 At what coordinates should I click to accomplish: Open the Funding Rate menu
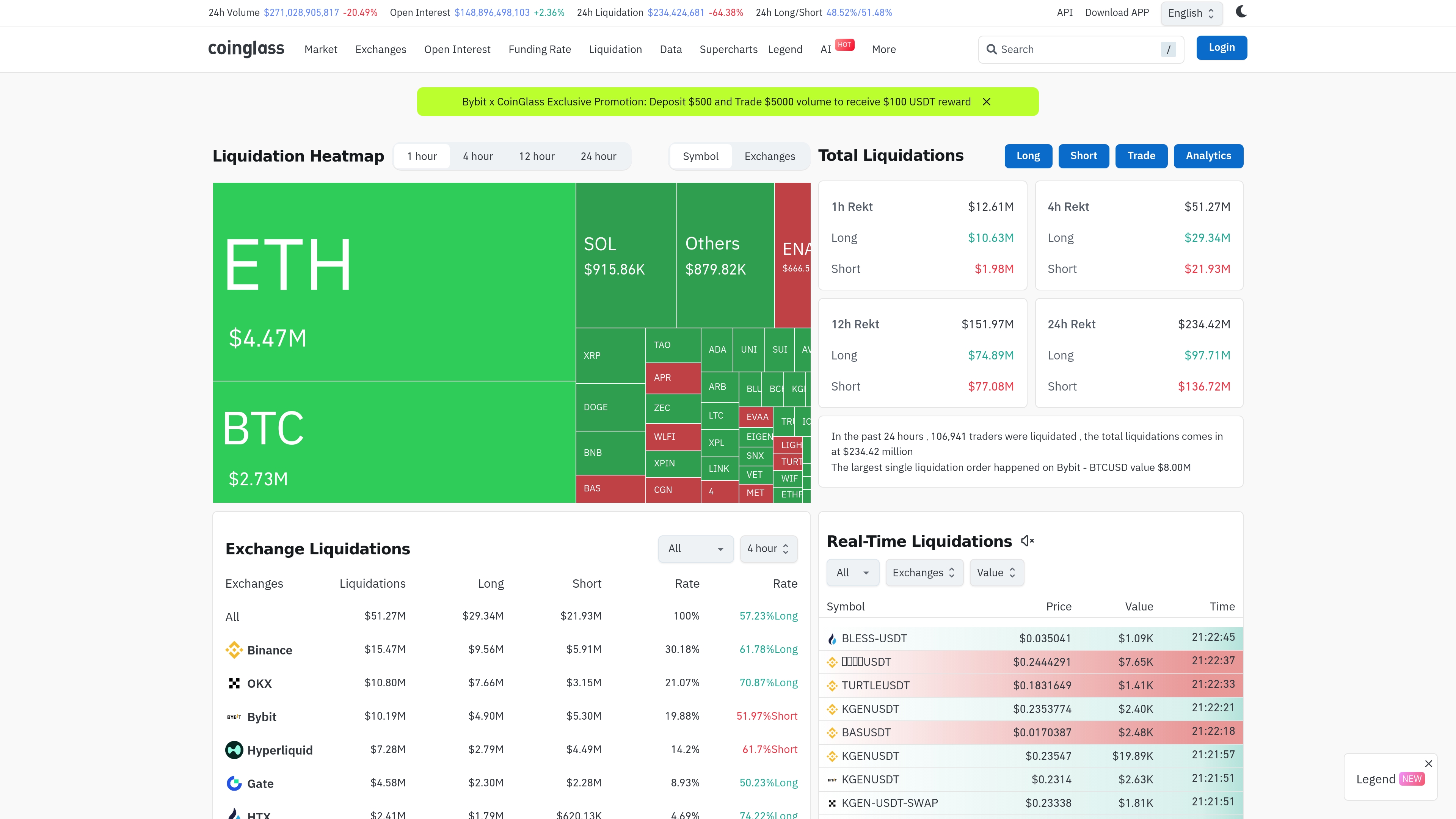[539, 49]
